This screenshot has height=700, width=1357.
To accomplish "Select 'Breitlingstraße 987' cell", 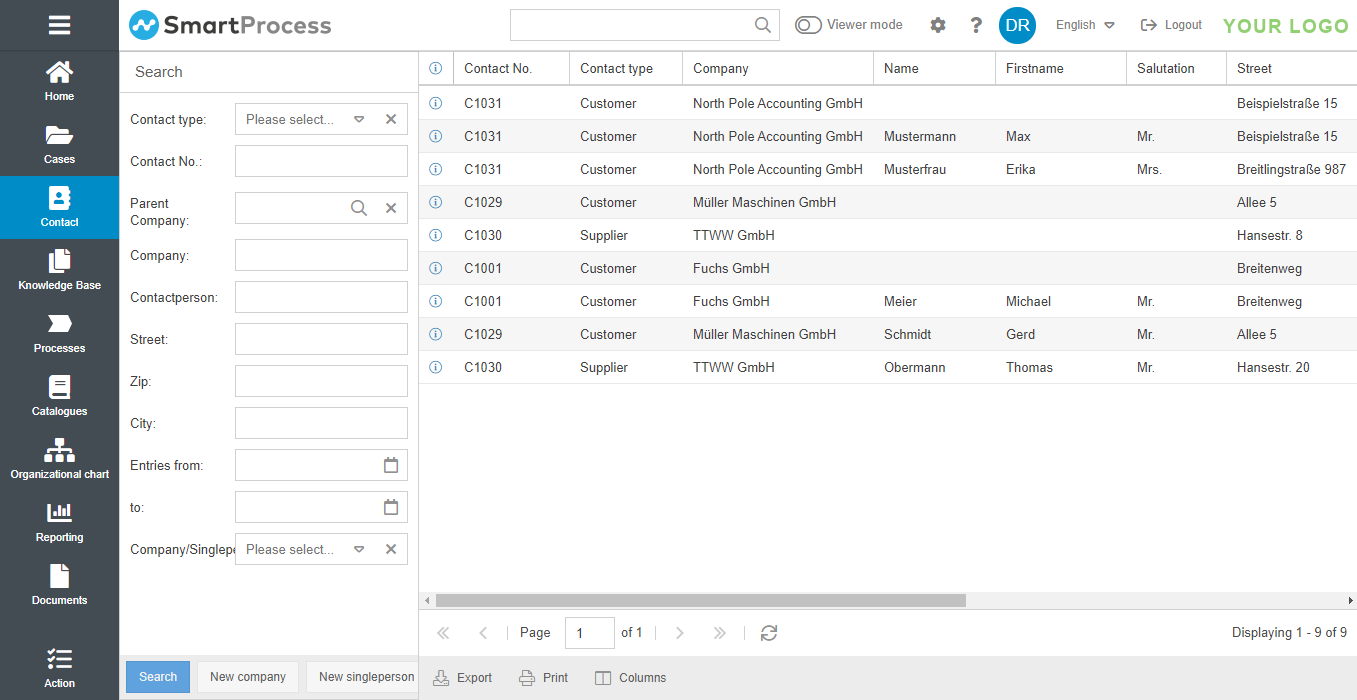I will [x=1291, y=169].
